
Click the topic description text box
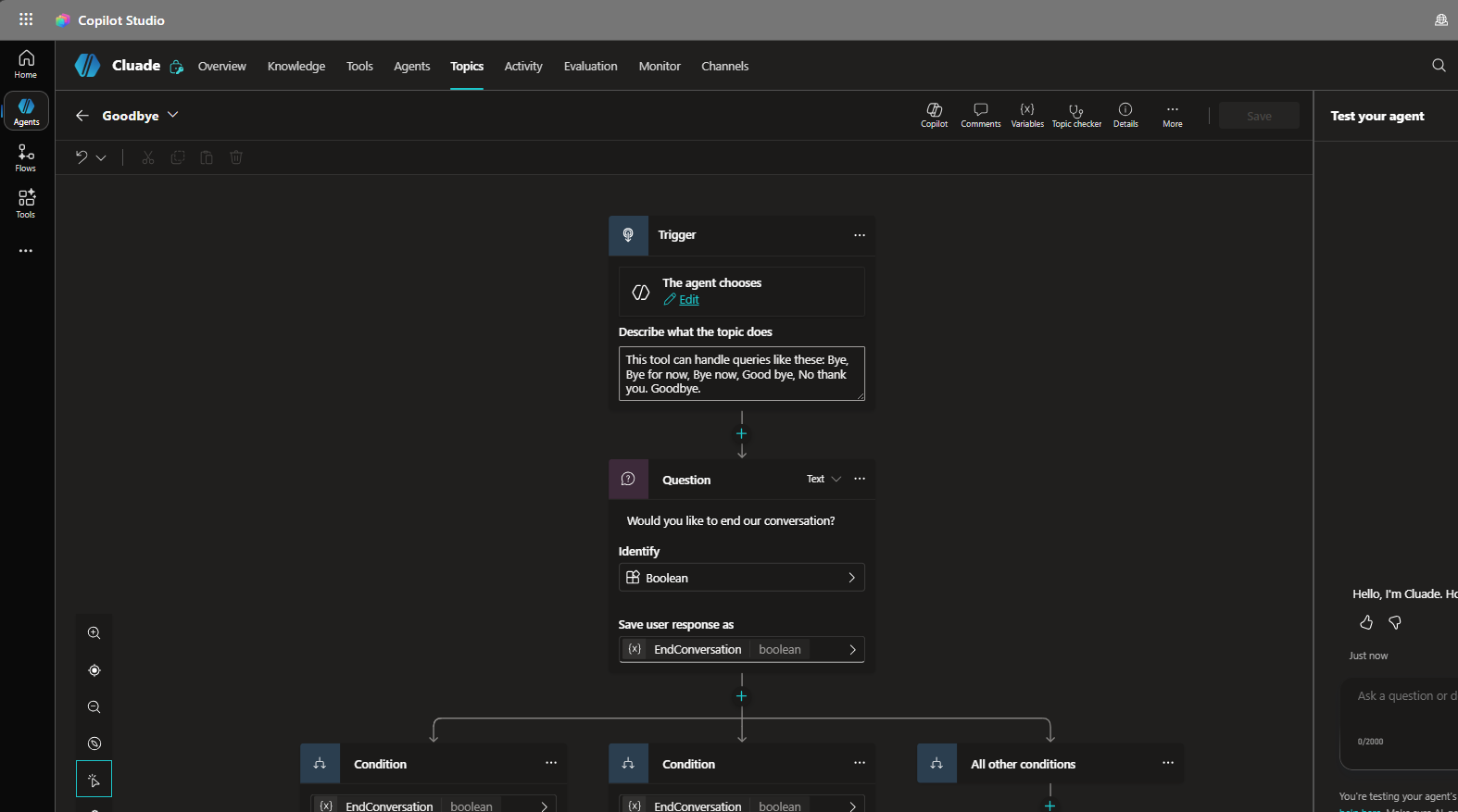[741, 374]
